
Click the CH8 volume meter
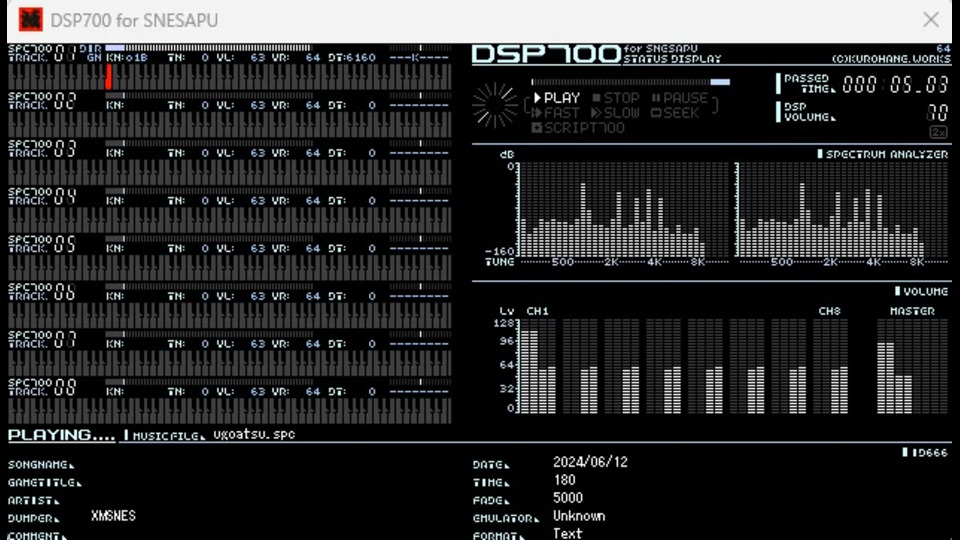(831, 366)
